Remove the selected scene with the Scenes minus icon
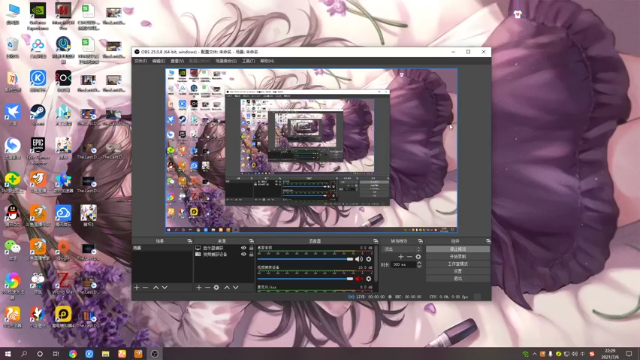The height and width of the screenshot is (360, 640). (145, 288)
